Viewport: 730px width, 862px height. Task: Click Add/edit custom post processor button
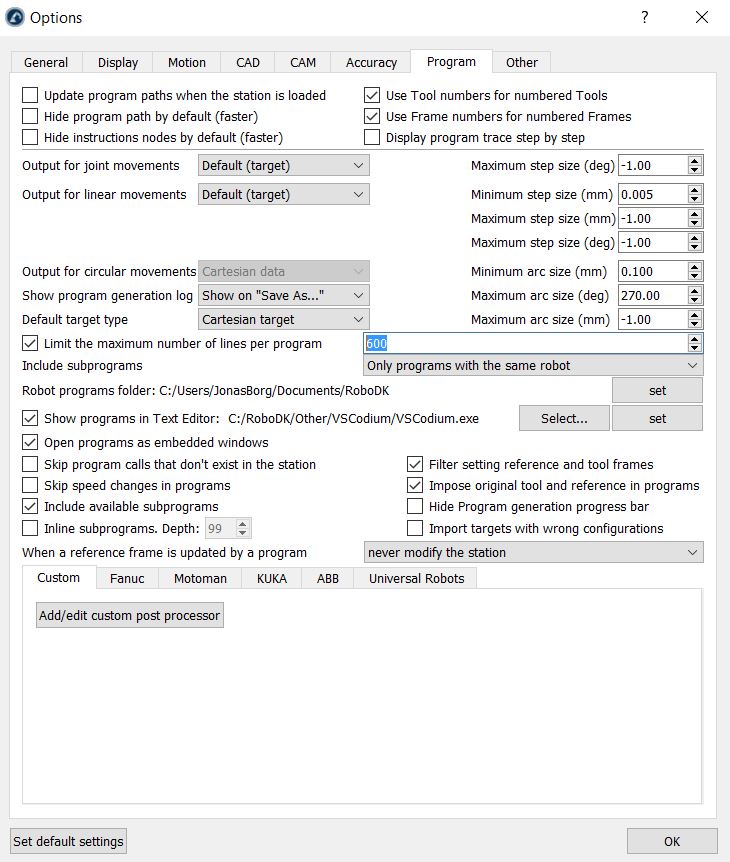point(129,616)
